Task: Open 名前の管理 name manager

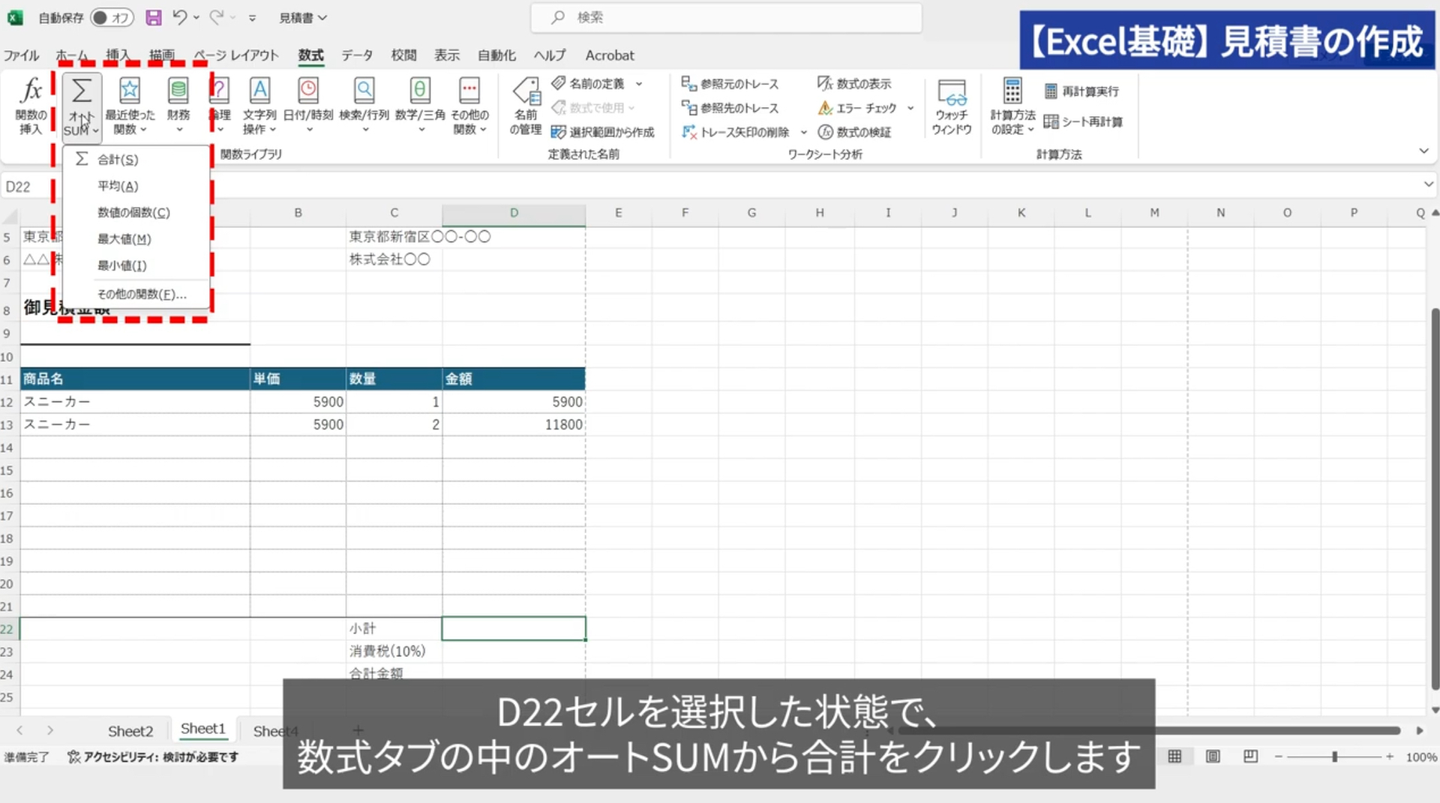Action: [525, 106]
